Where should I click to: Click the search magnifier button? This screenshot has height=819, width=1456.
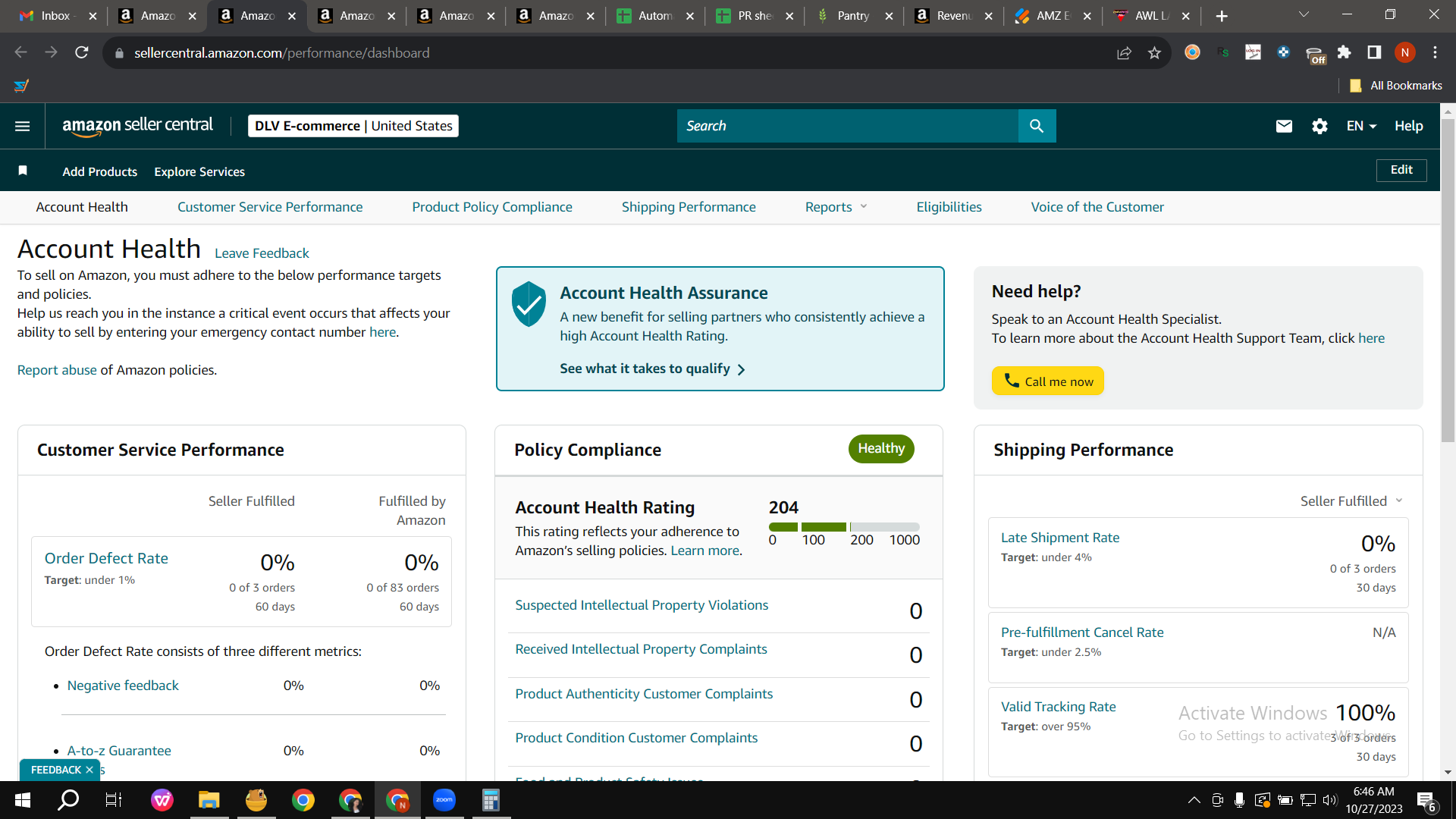point(1037,126)
